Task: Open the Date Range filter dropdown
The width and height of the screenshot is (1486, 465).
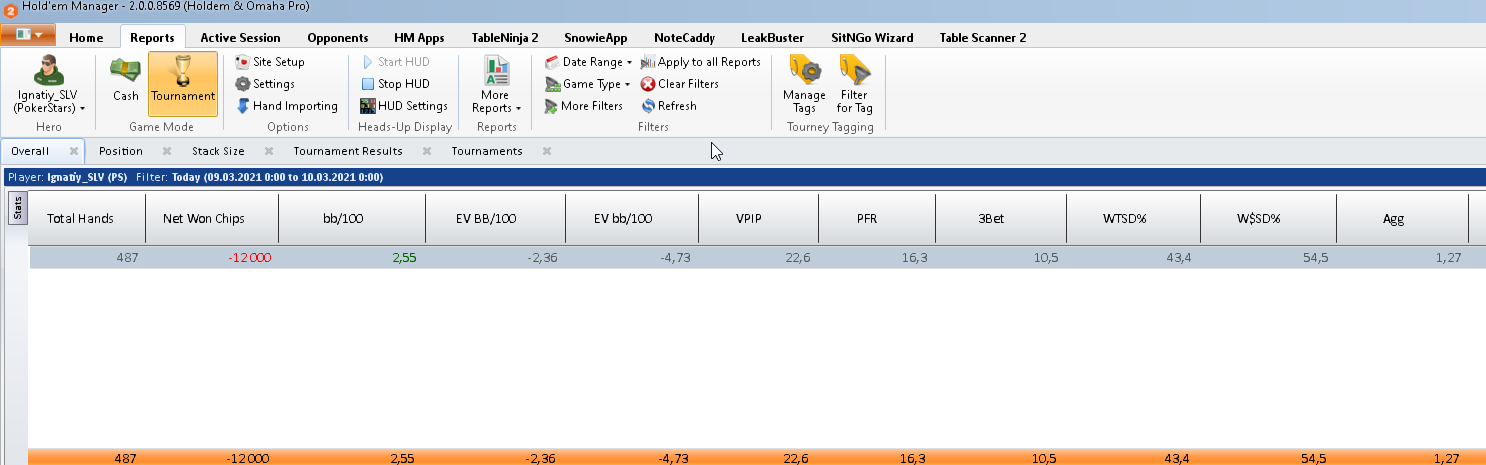Action: (589, 62)
